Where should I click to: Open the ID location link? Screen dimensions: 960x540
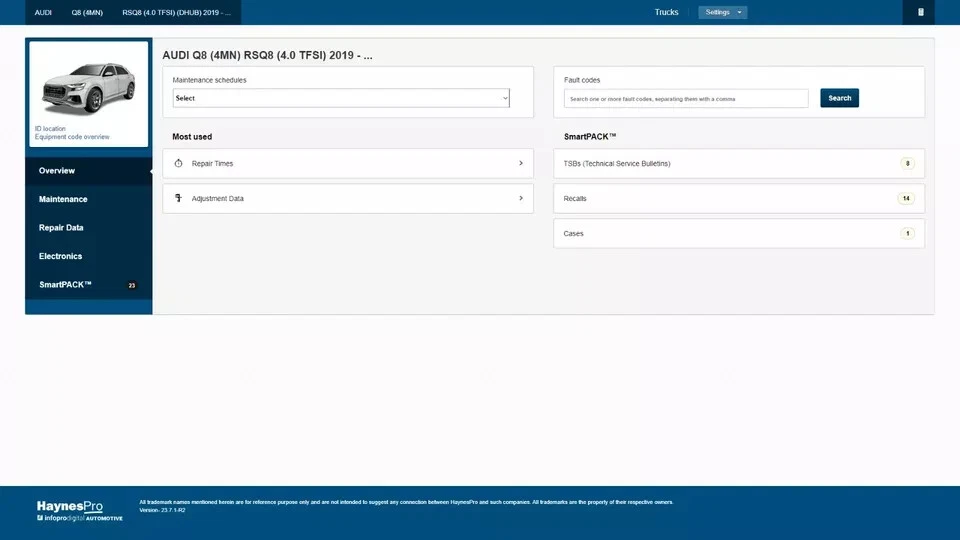click(x=50, y=129)
